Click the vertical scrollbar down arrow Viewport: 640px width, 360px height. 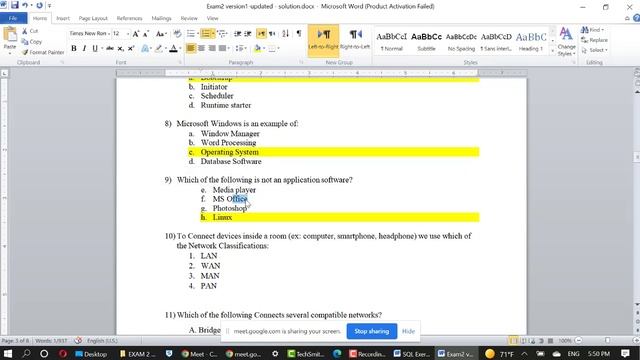[637, 304]
